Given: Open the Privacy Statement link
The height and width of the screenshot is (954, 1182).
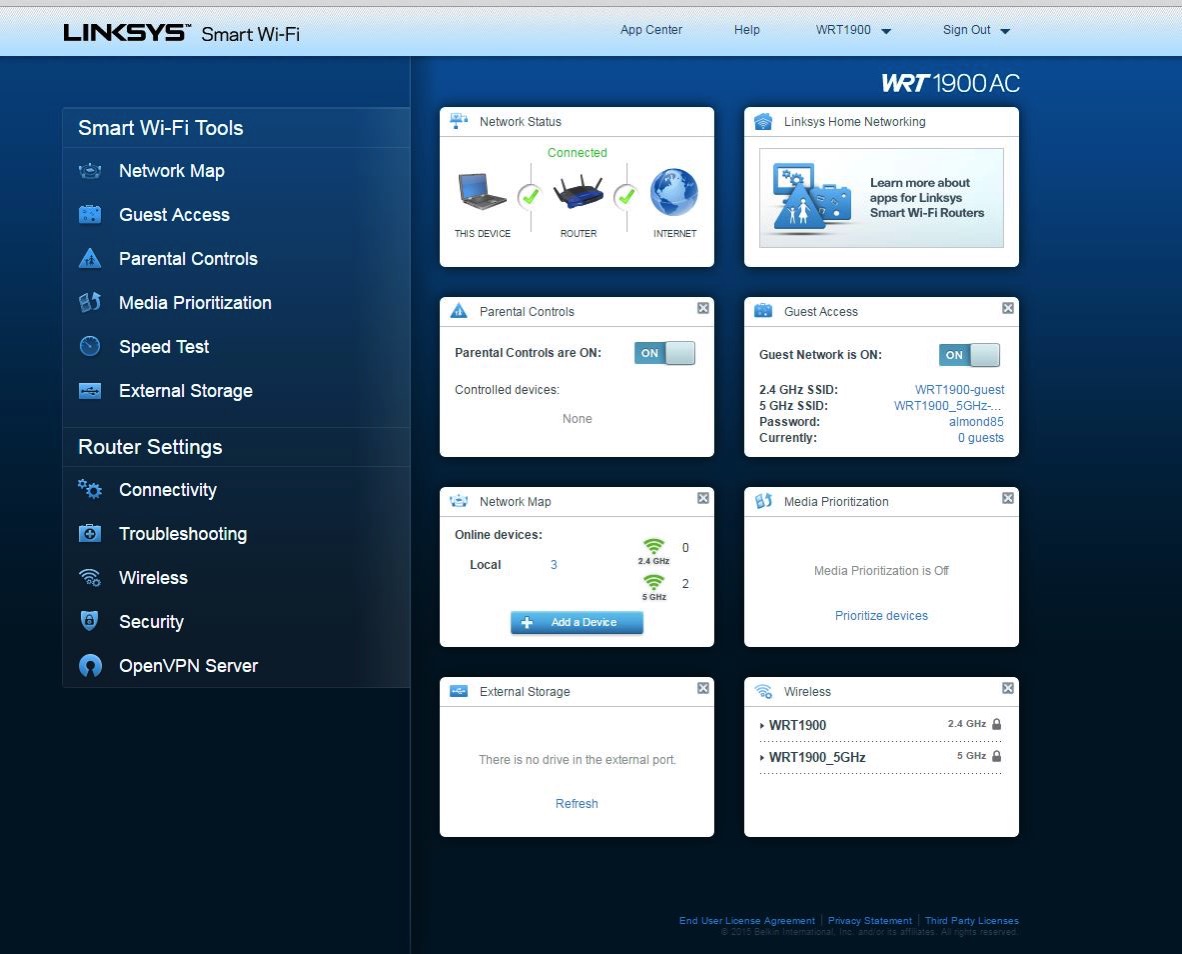Looking at the screenshot, I should pyautogui.click(x=869, y=920).
